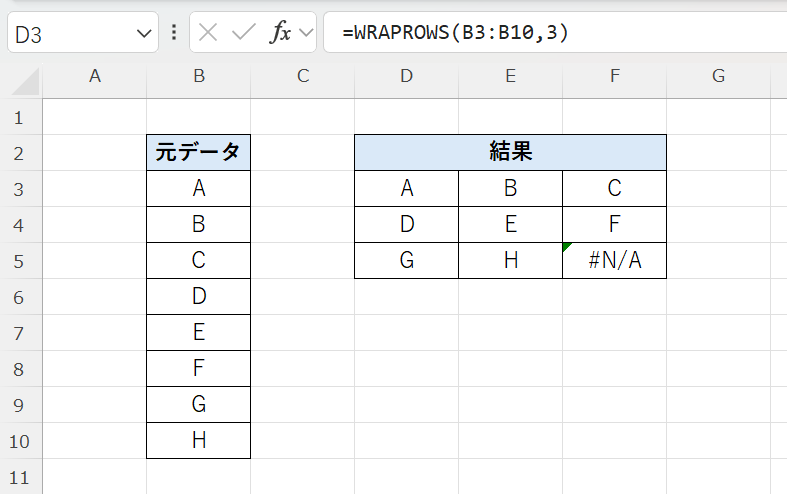Select column B header

(x=198, y=76)
